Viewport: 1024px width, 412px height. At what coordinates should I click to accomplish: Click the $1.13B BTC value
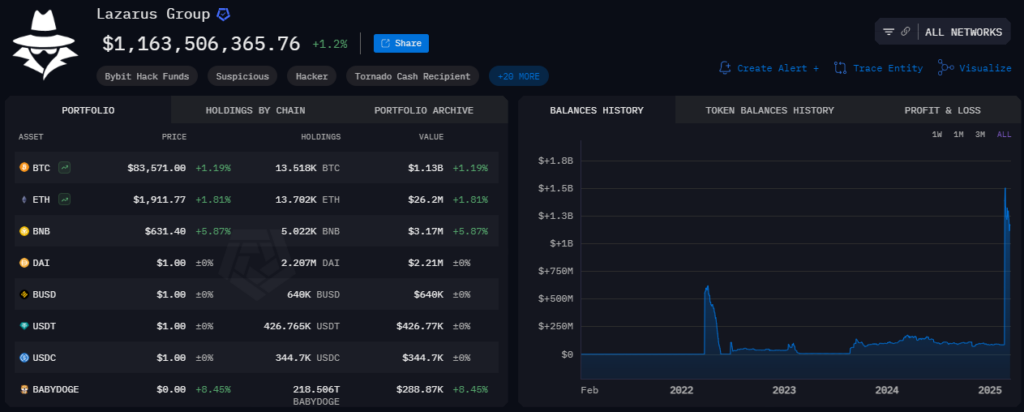(x=426, y=168)
